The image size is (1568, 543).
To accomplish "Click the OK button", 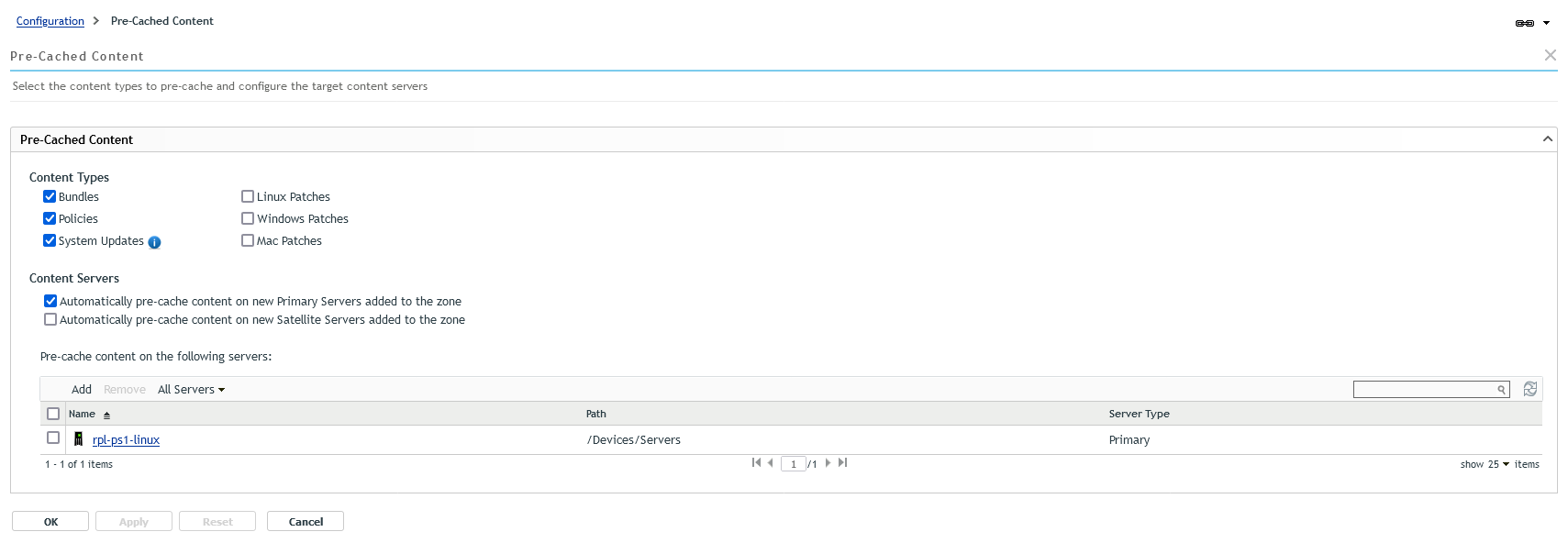I will [50, 521].
